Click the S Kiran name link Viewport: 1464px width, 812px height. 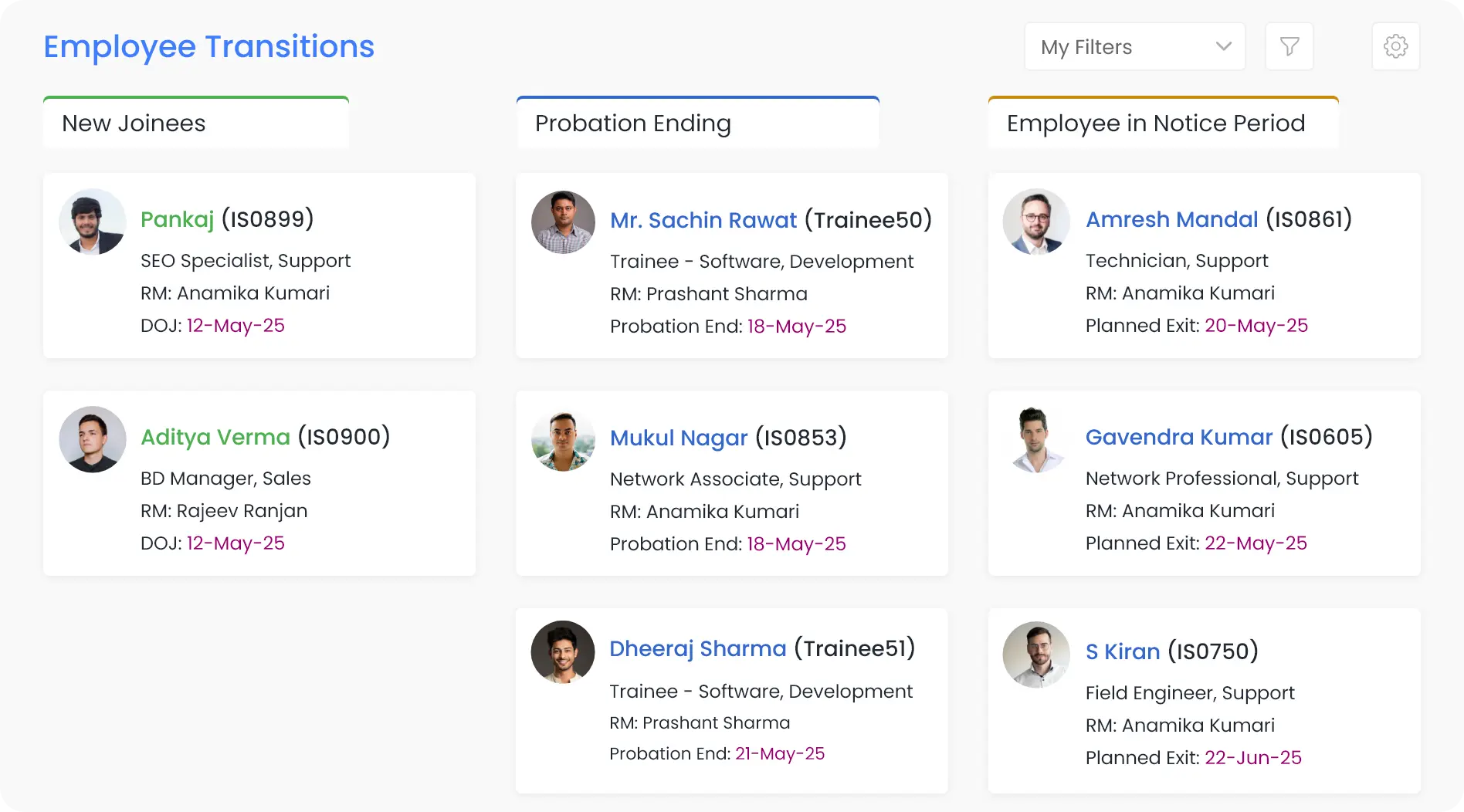[1122, 651]
